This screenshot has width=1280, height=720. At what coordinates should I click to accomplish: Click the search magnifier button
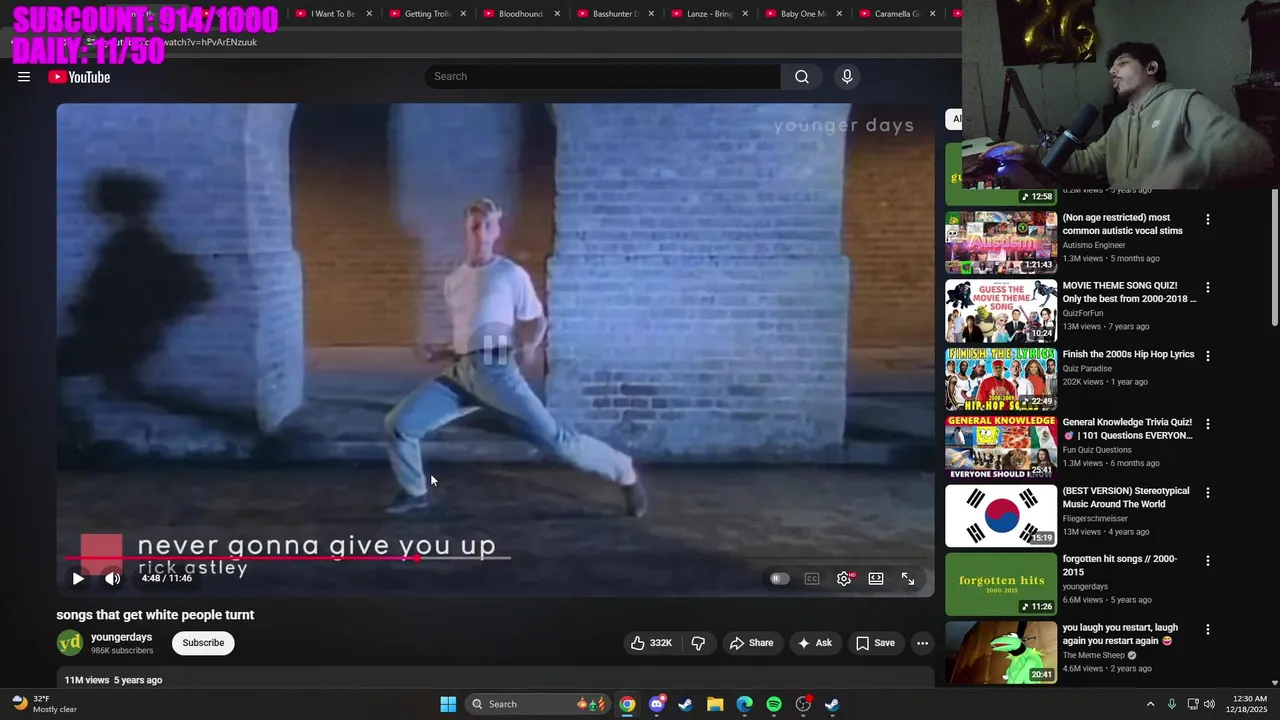[802, 76]
